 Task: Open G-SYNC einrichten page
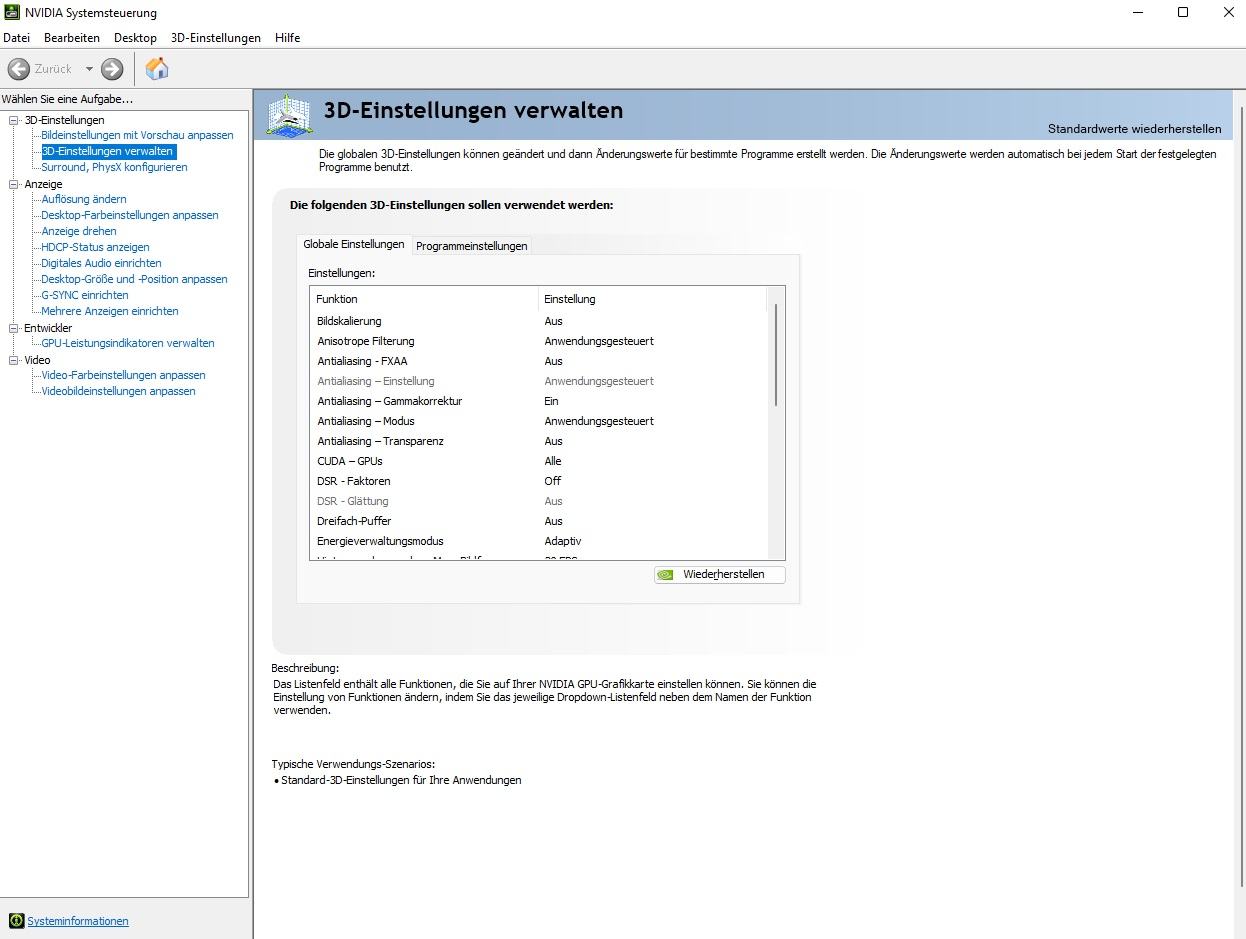coord(85,295)
